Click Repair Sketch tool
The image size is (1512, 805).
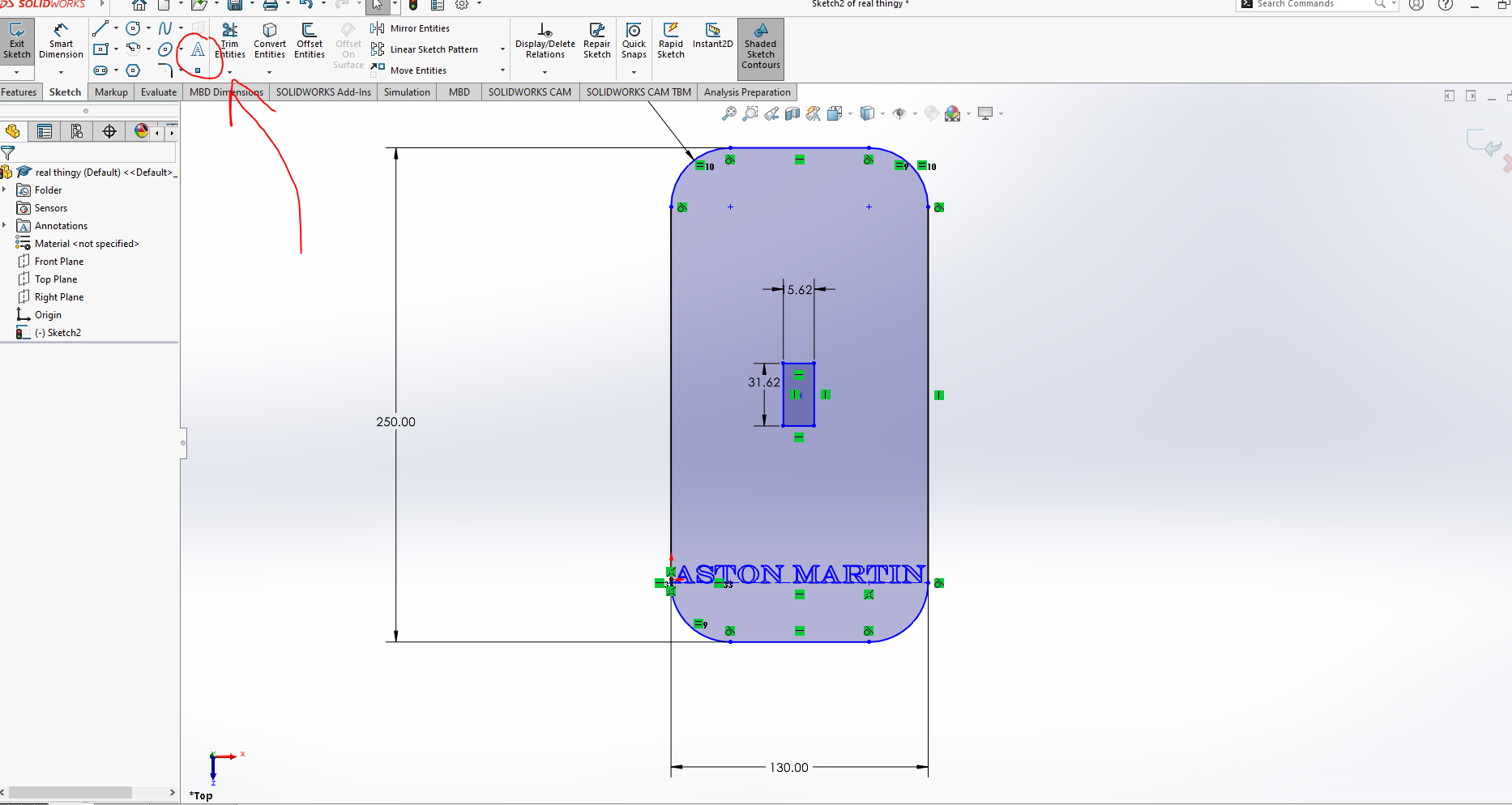[x=597, y=40]
